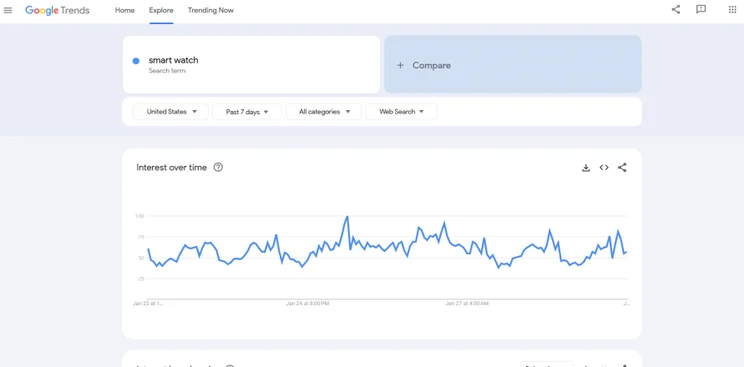The image size is (744, 367).
Task: Open the All categories dropdown
Action: click(x=324, y=112)
